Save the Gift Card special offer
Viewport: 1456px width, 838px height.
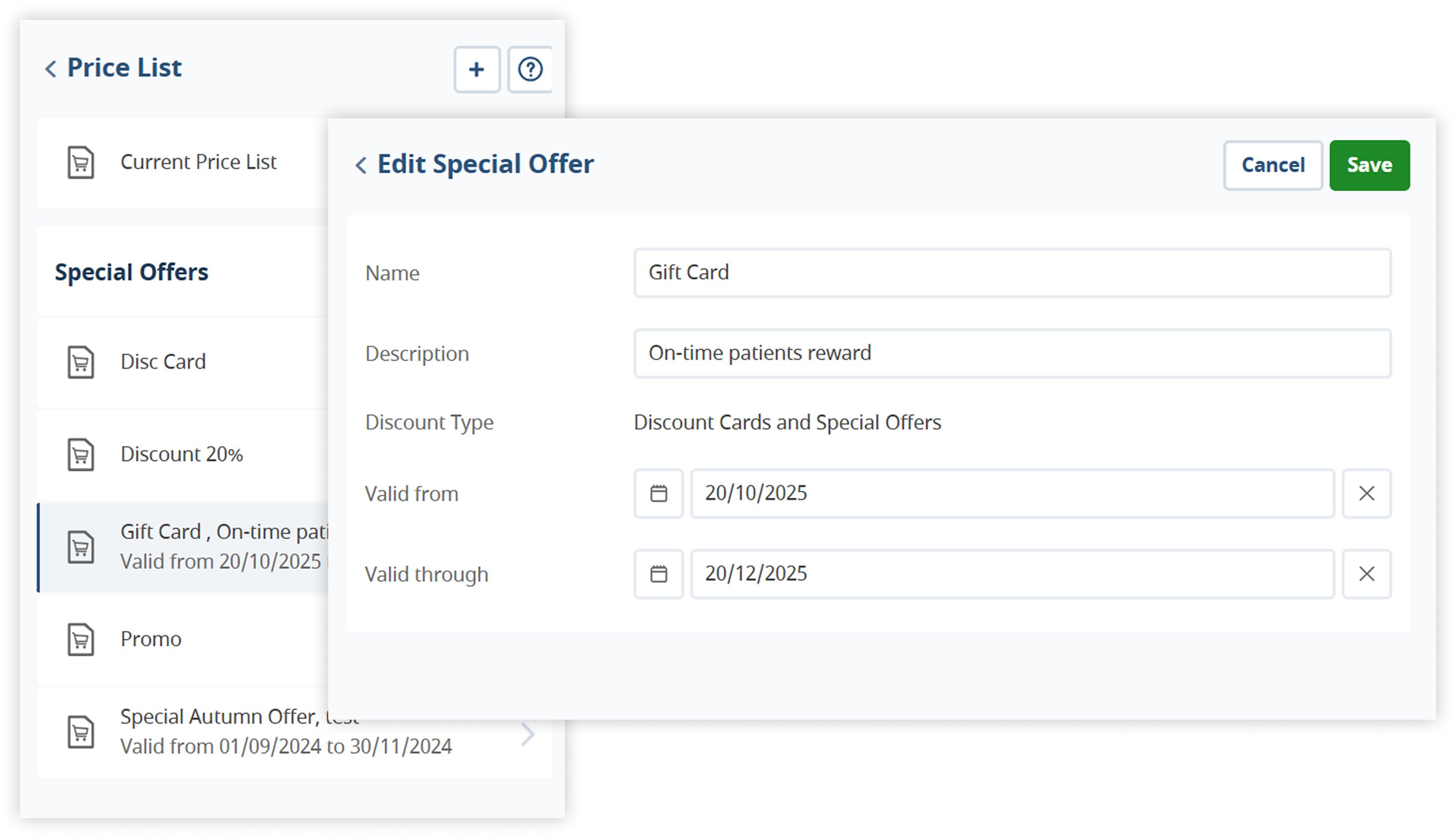(1369, 165)
